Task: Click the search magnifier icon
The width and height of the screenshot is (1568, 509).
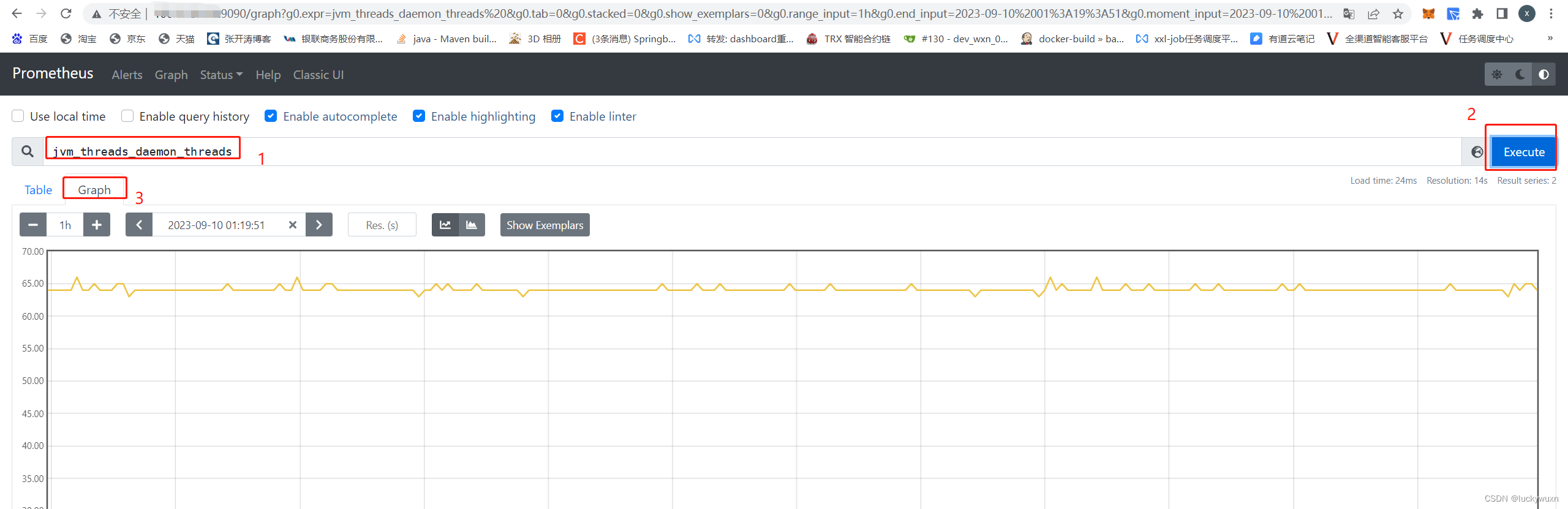Action: 28,151
